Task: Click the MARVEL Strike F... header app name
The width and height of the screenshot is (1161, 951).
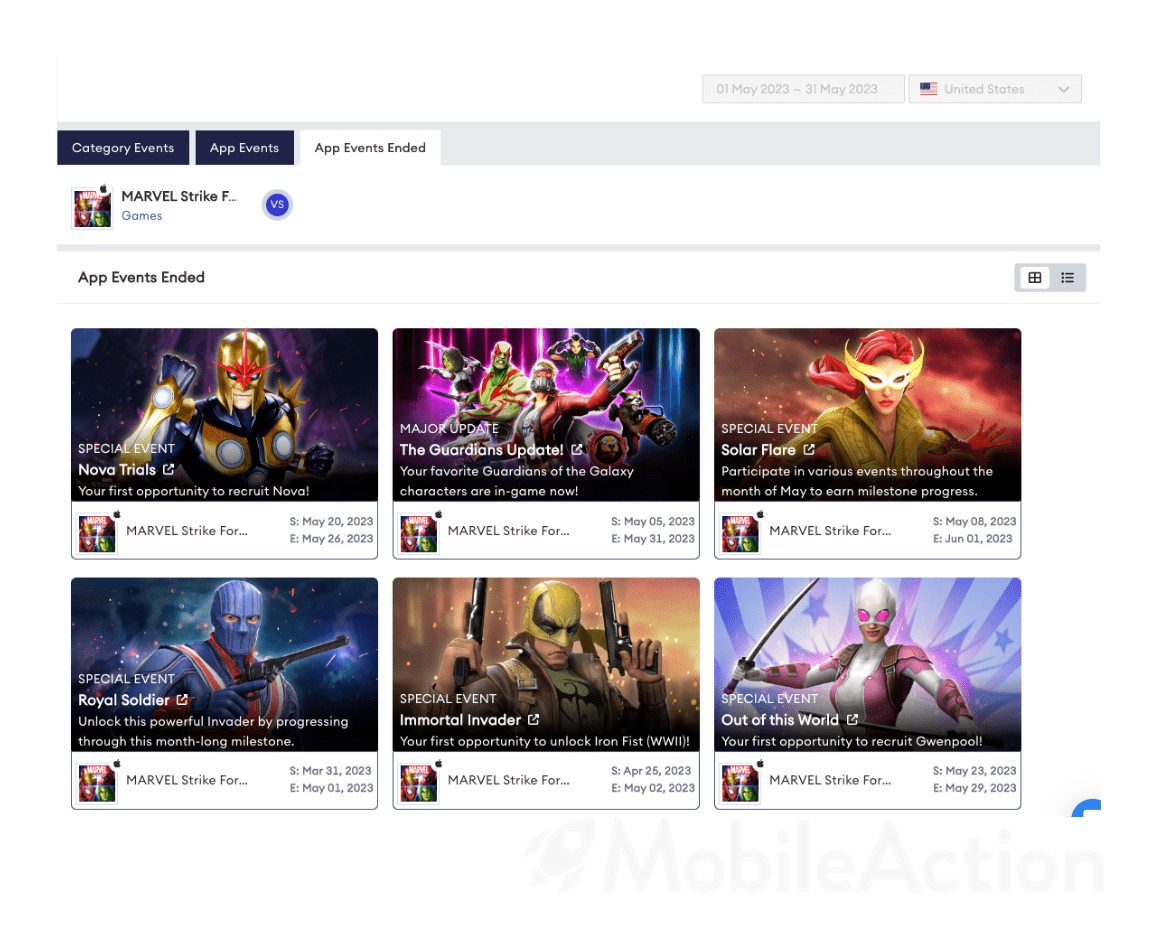Action: click(x=178, y=196)
